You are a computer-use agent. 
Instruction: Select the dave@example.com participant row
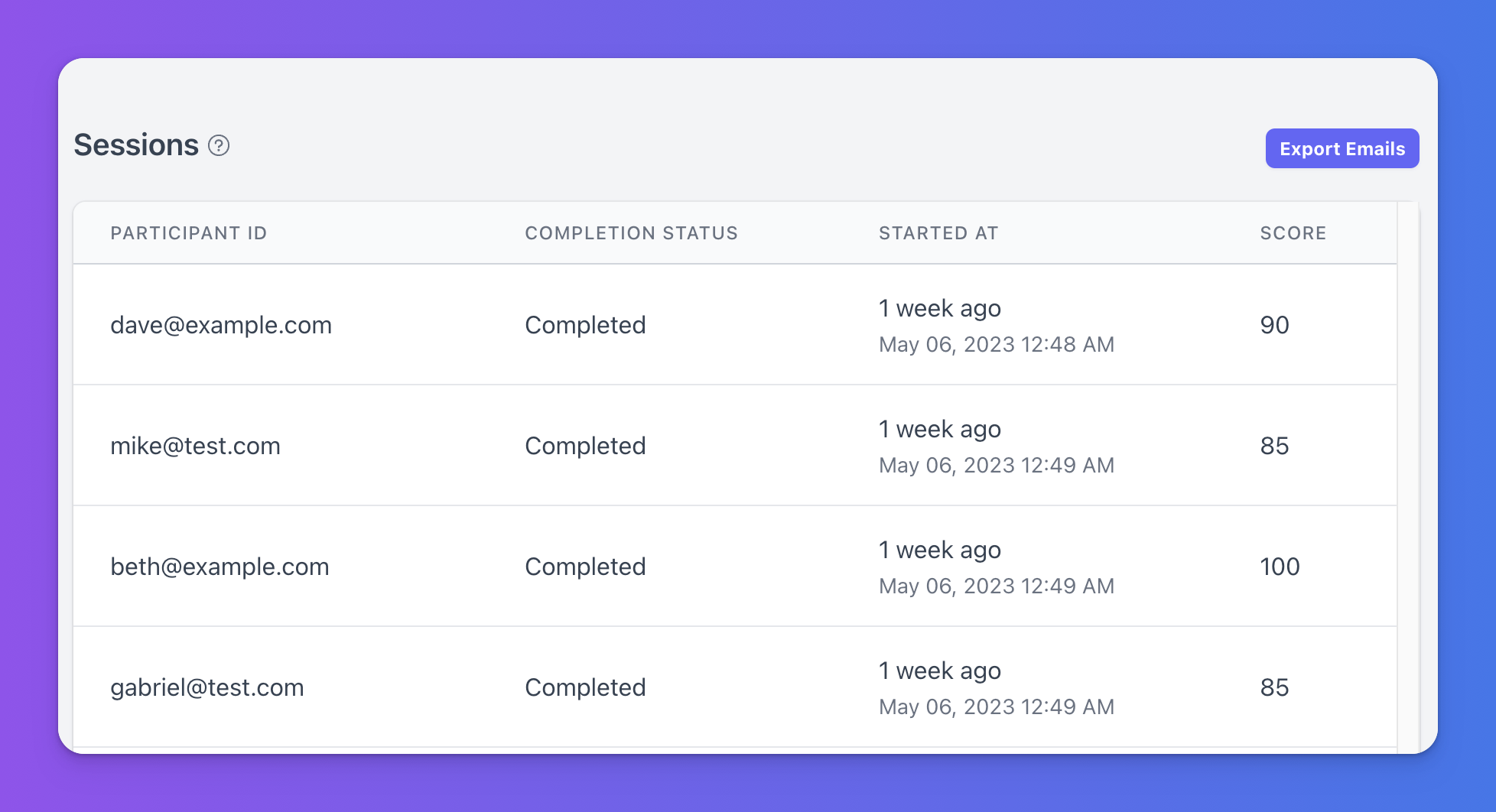tap(735, 325)
